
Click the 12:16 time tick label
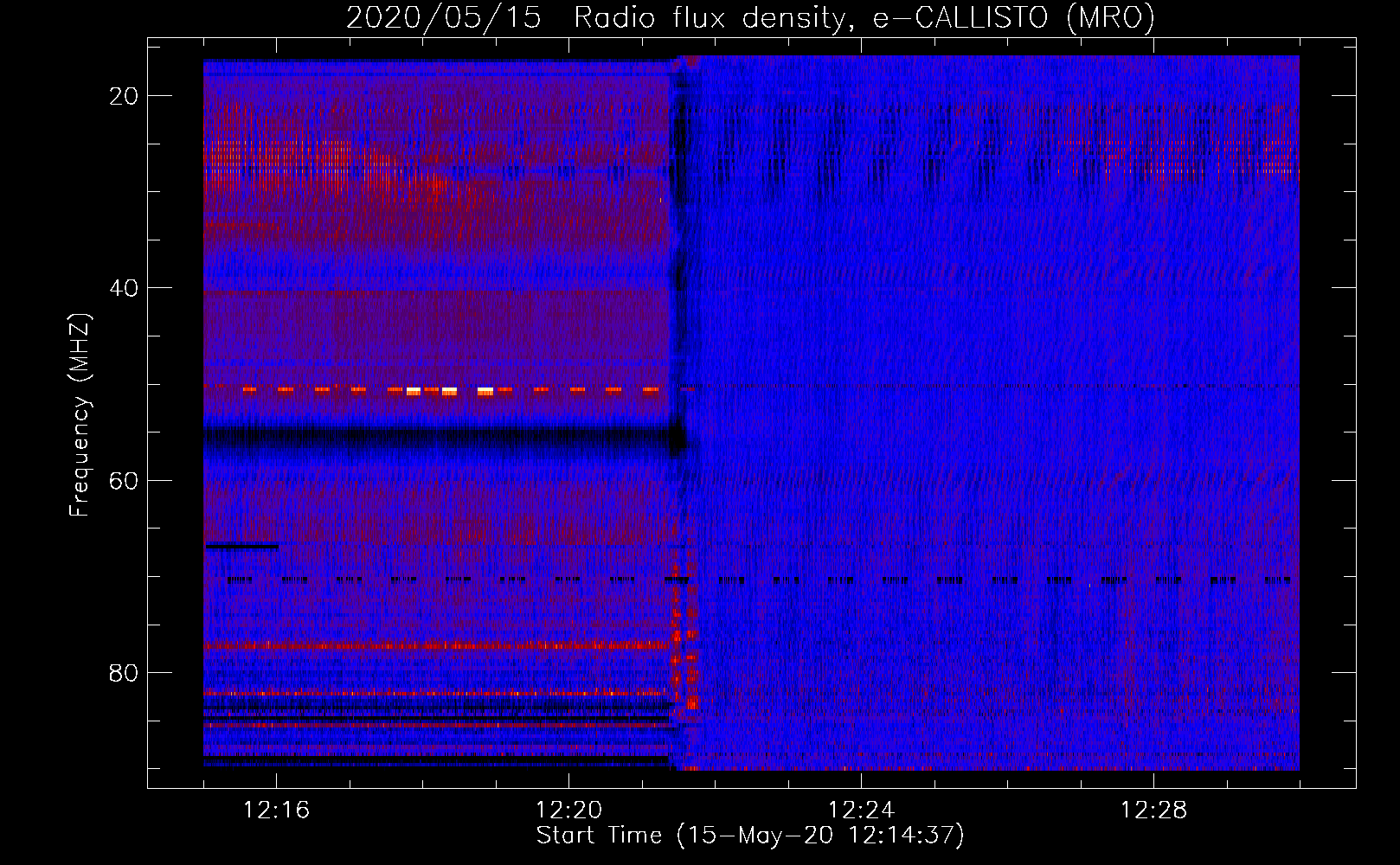coord(276,811)
